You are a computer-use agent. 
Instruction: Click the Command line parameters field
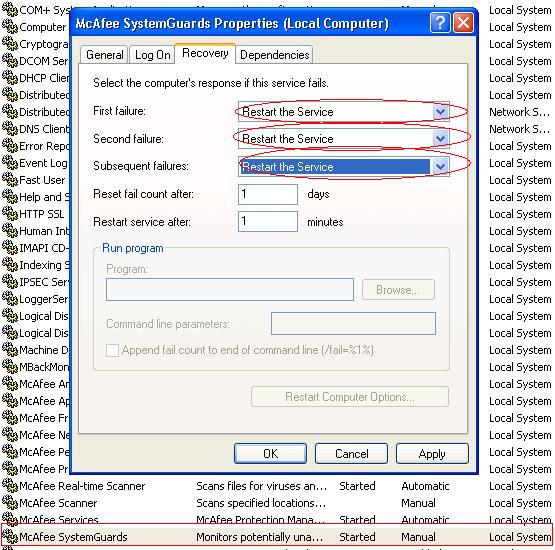(x=353, y=323)
